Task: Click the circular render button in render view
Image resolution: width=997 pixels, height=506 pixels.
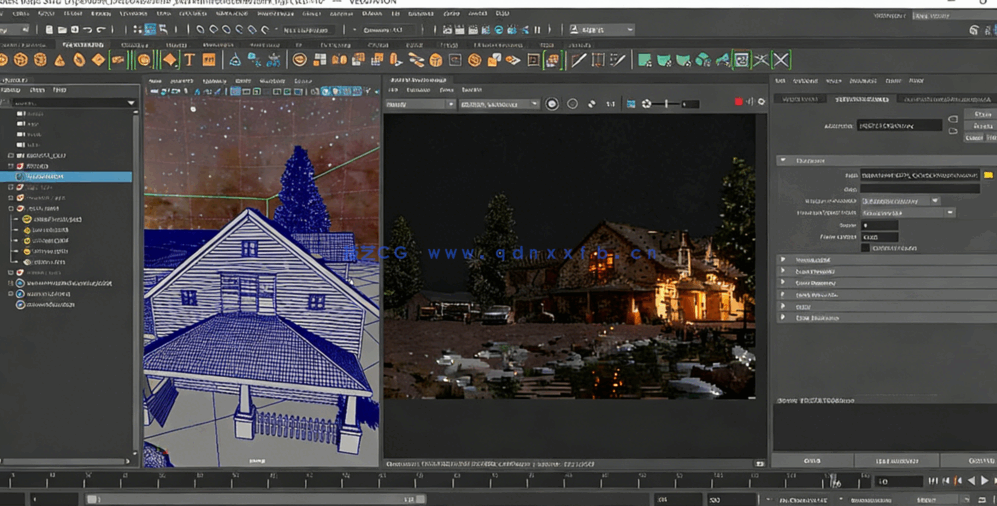Action: (x=551, y=104)
